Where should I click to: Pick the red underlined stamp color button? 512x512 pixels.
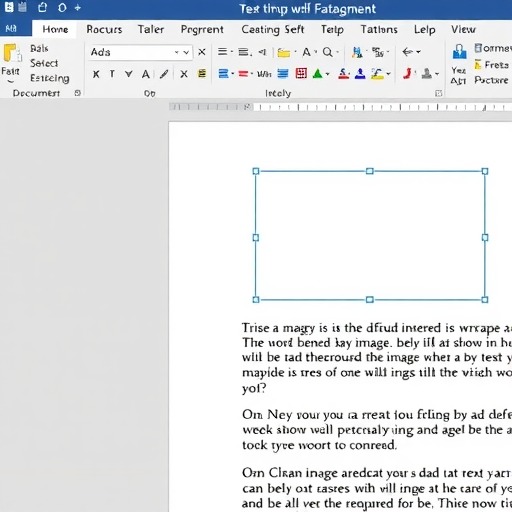(x=344, y=74)
